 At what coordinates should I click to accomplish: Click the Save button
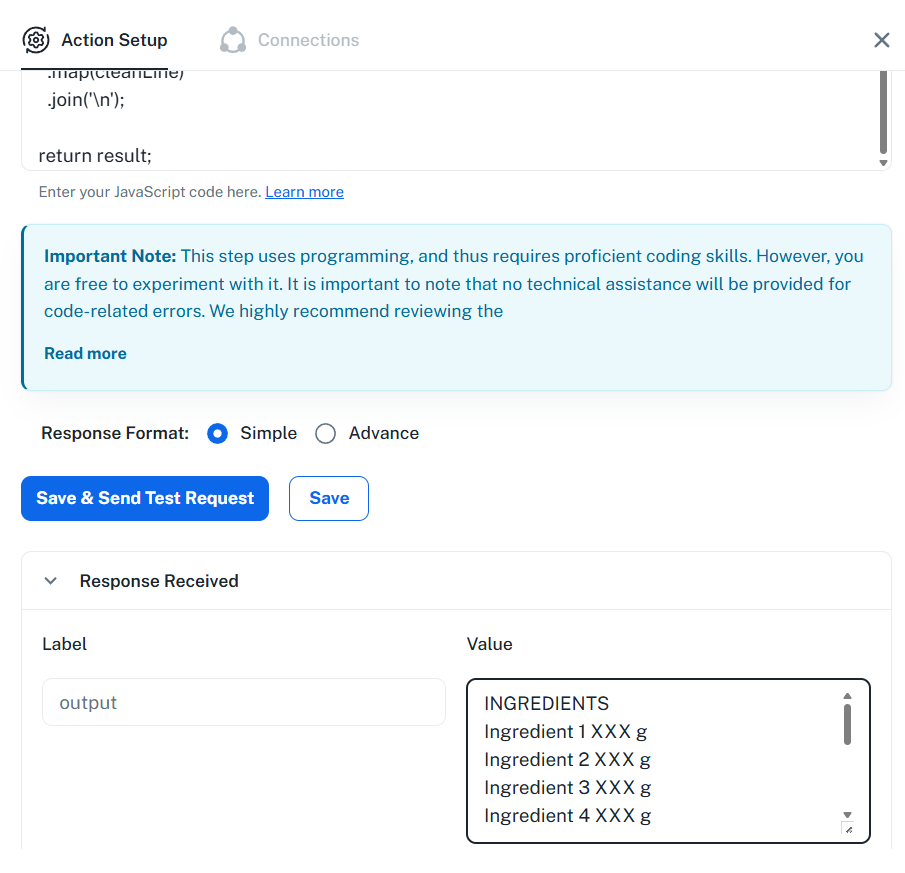(x=329, y=499)
